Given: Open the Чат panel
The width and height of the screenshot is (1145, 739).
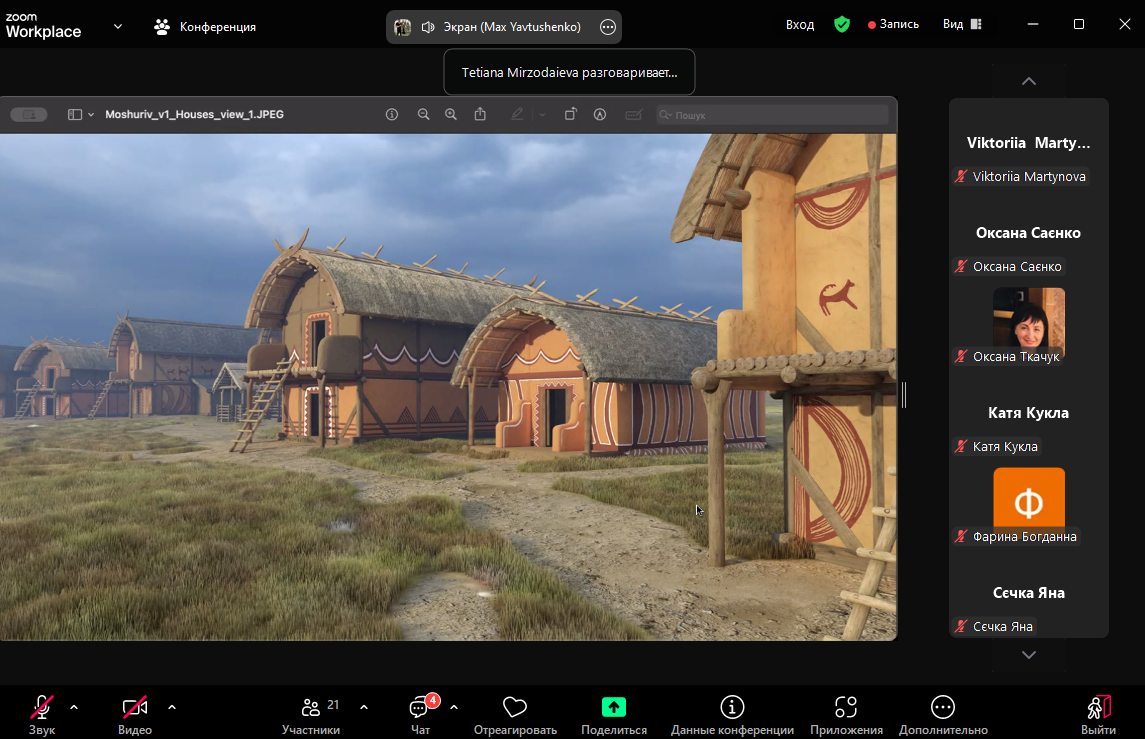Looking at the screenshot, I should pos(420,713).
